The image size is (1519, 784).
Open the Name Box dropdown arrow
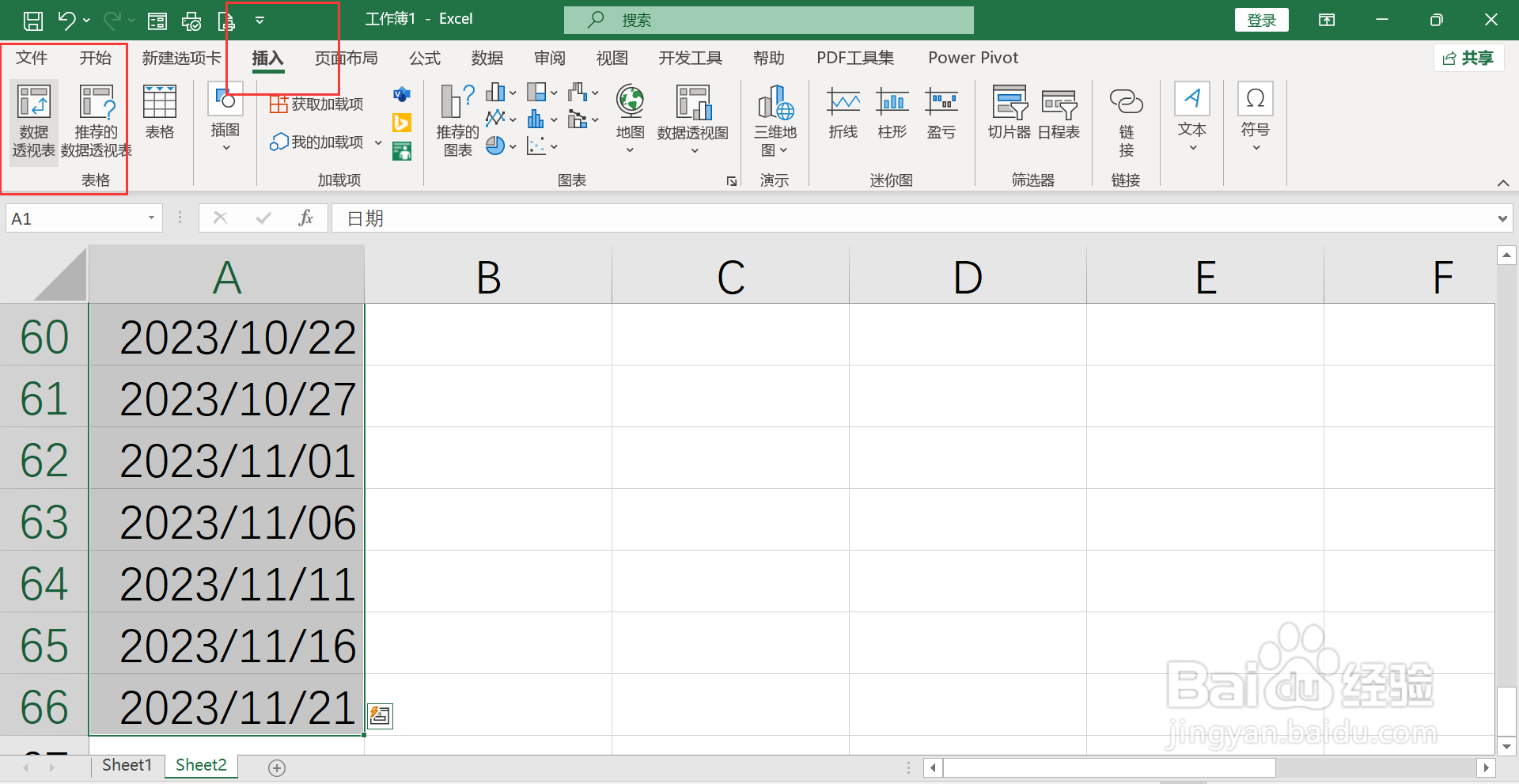click(x=151, y=218)
